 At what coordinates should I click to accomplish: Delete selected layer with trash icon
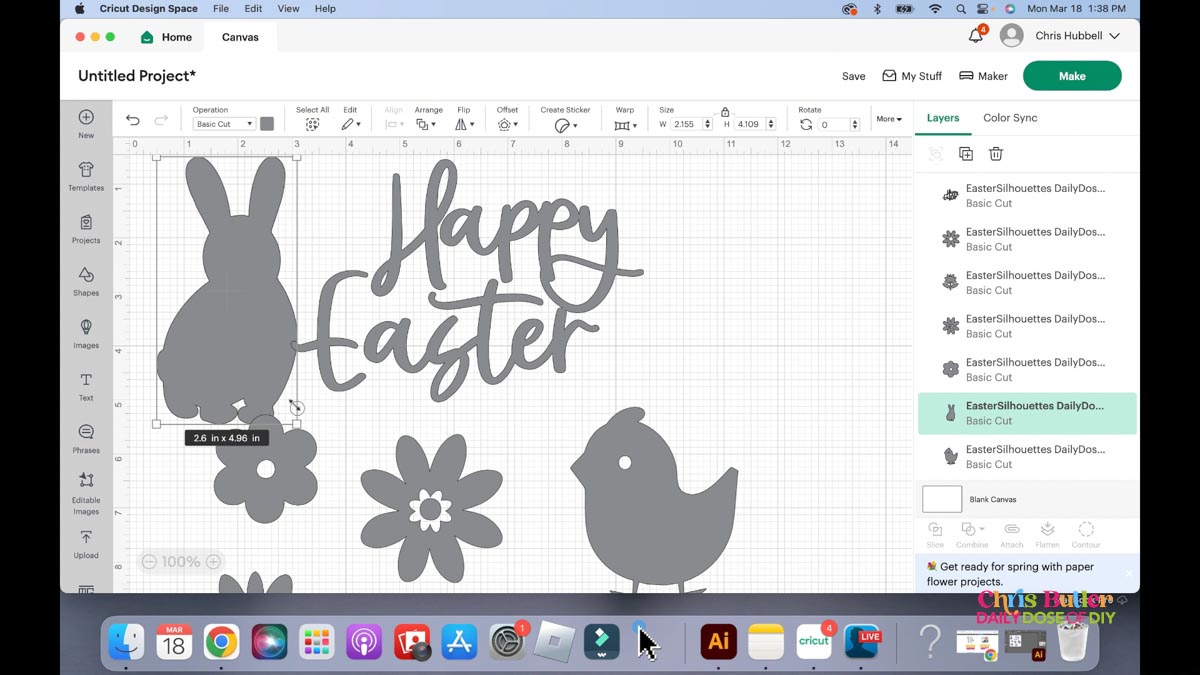coord(996,154)
